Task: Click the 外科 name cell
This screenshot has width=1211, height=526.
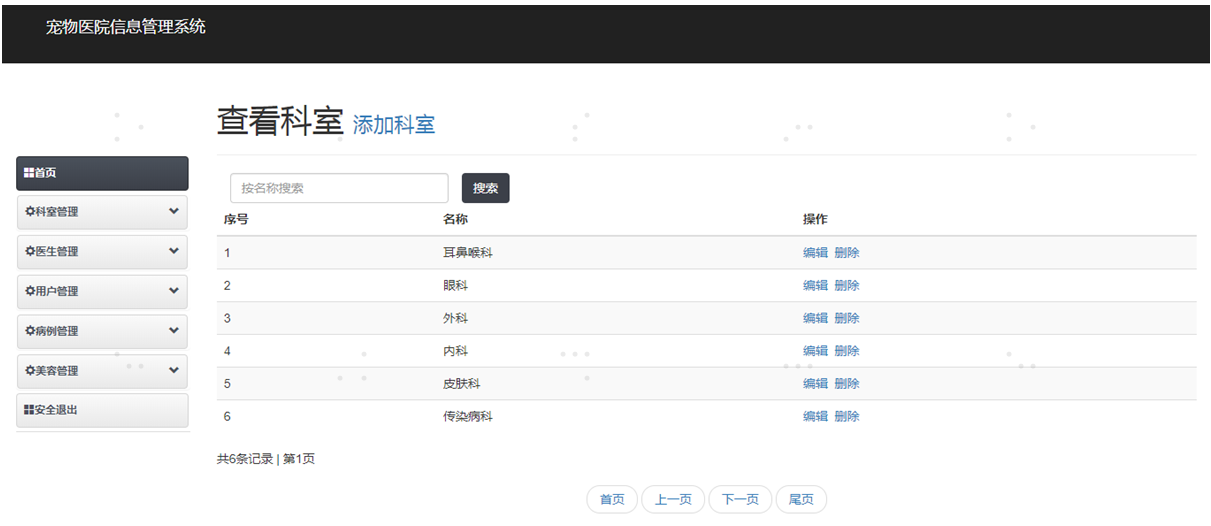Action: [x=455, y=318]
